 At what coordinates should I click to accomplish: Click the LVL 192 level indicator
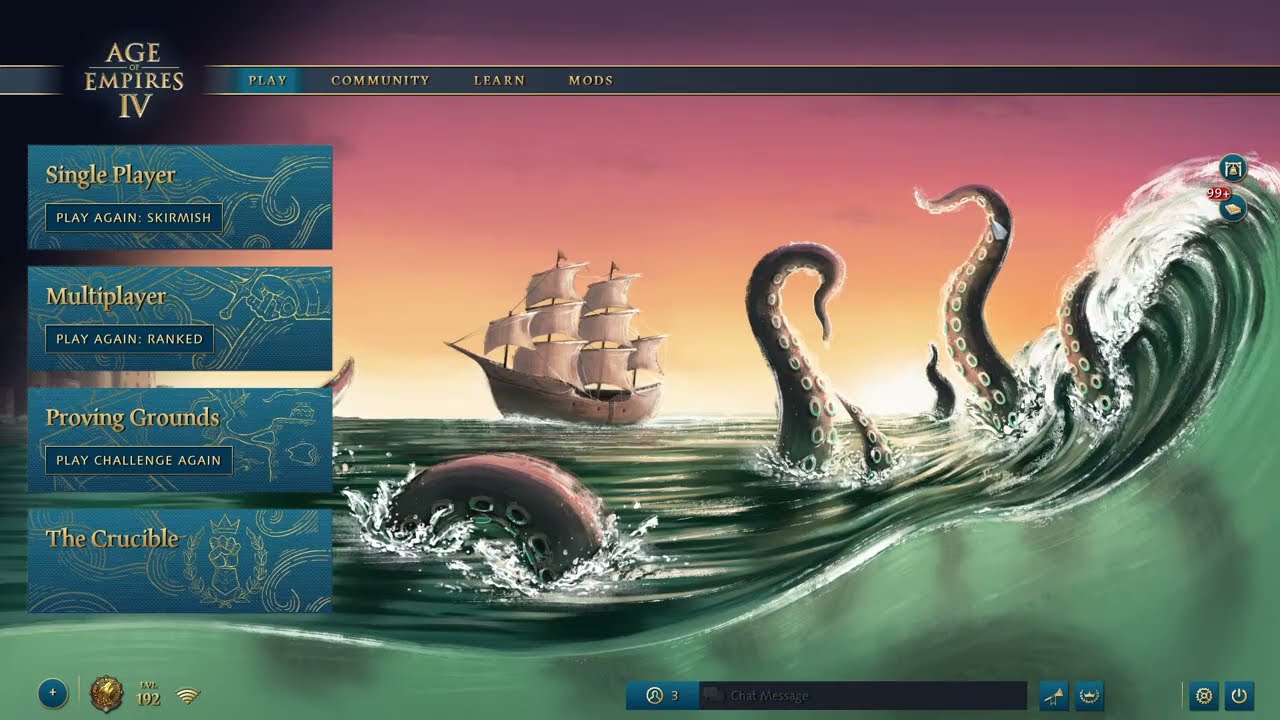click(x=148, y=694)
